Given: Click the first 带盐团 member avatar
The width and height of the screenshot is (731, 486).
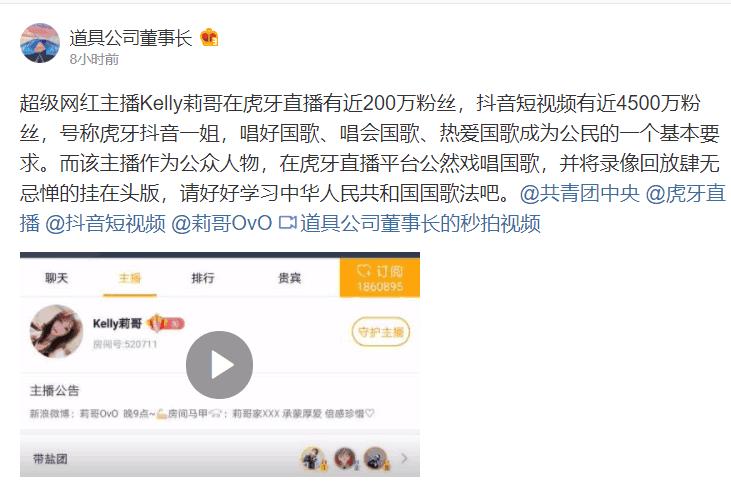Looking at the screenshot, I should pos(313,458).
